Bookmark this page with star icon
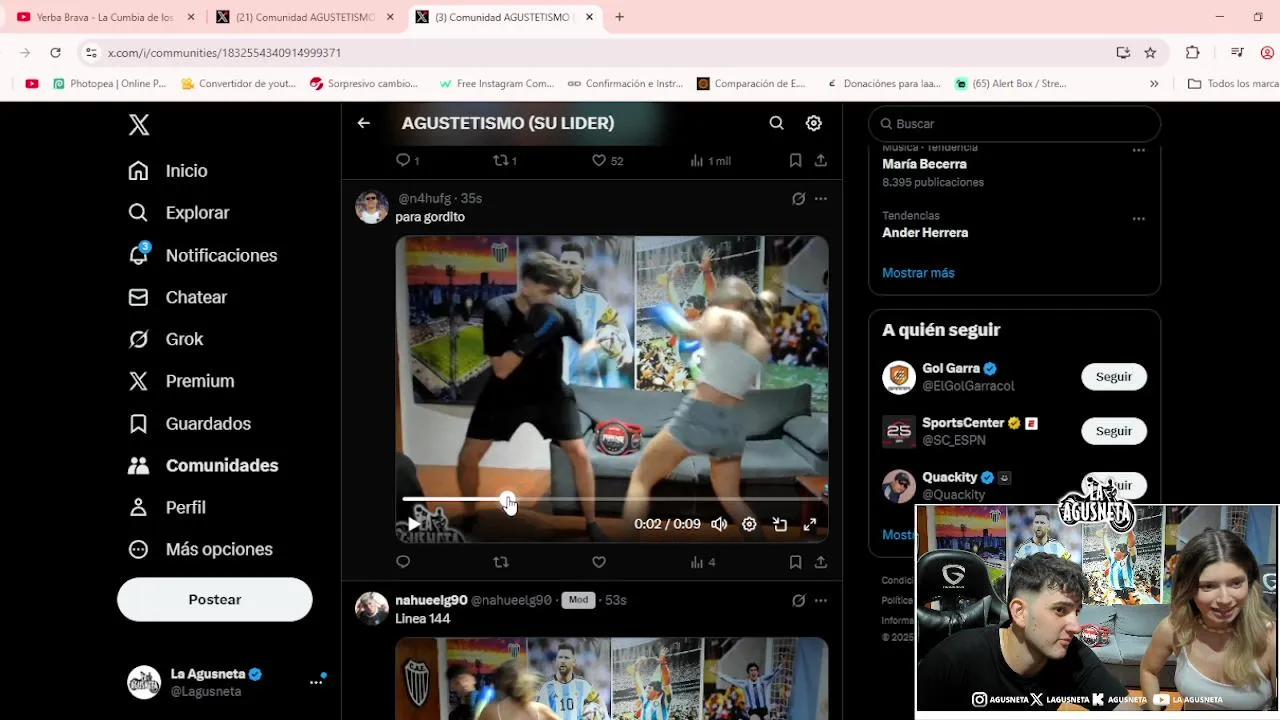The image size is (1280, 720). 1150,52
